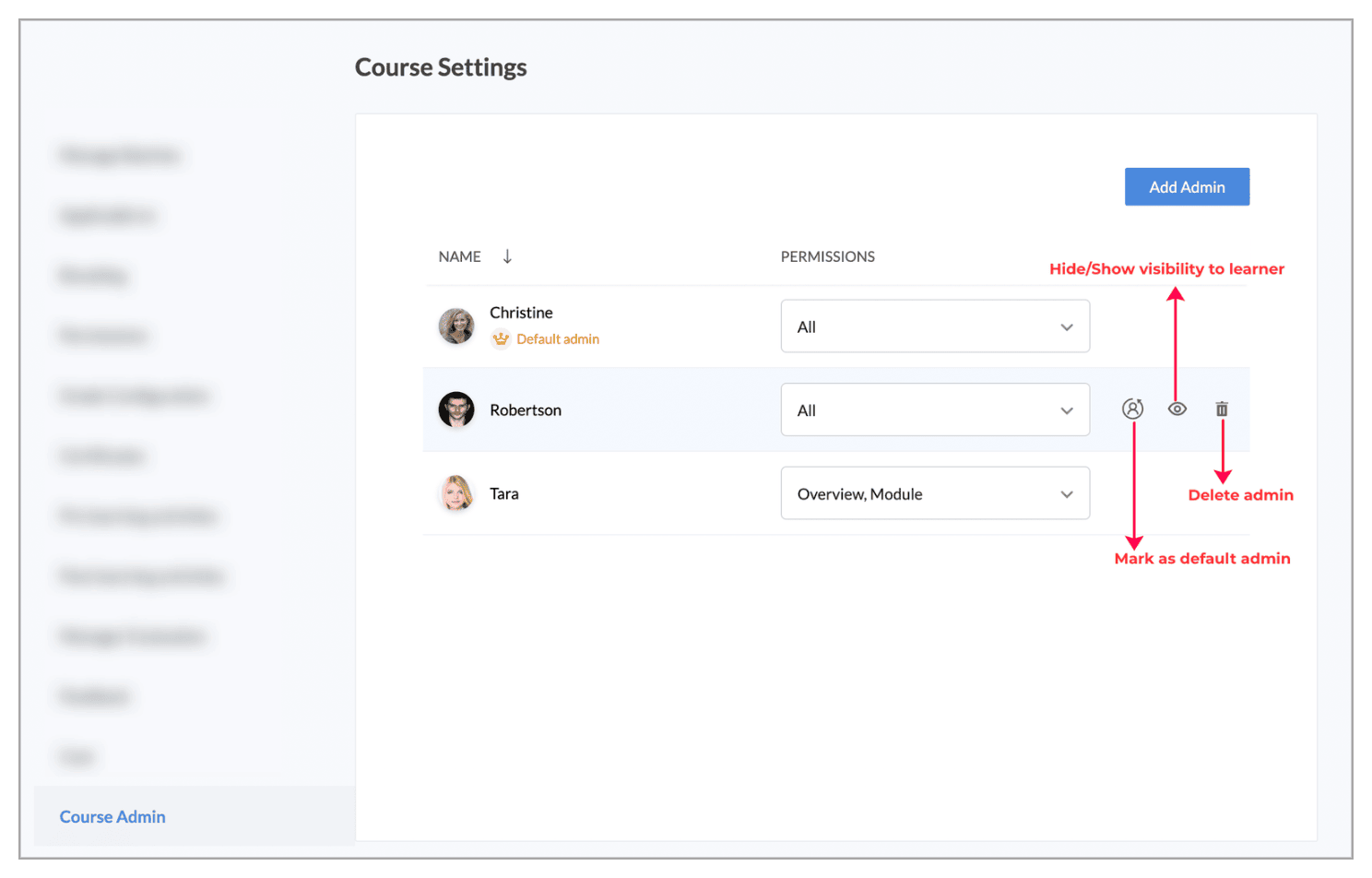Click the crown Default admin icon
The width and height of the screenshot is (1372, 878).
click(501, 339)
